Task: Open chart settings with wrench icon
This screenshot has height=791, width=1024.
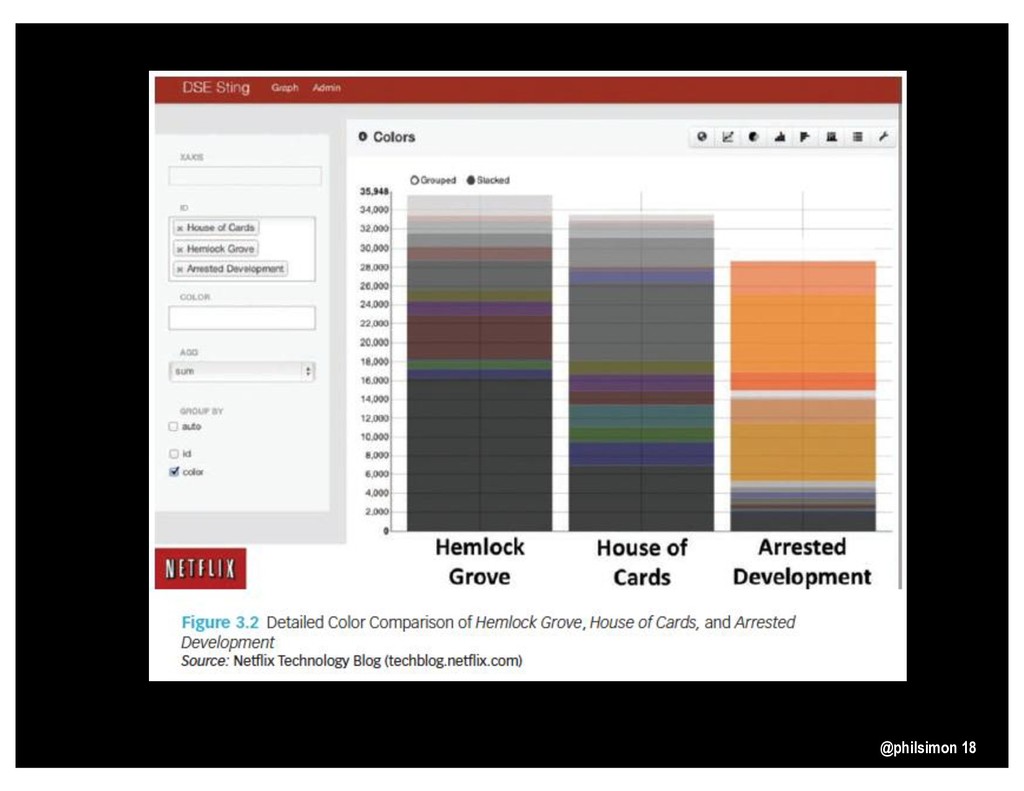Action: point(883,137)
